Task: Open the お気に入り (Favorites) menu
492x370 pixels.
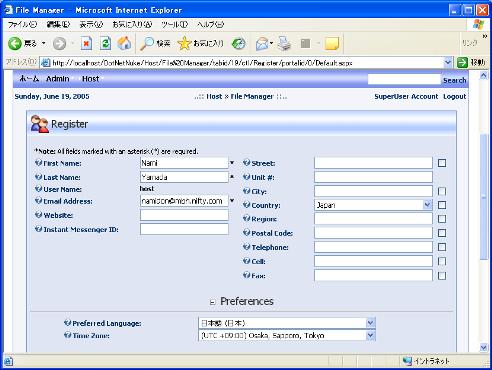Action: (x=132, y=24)
